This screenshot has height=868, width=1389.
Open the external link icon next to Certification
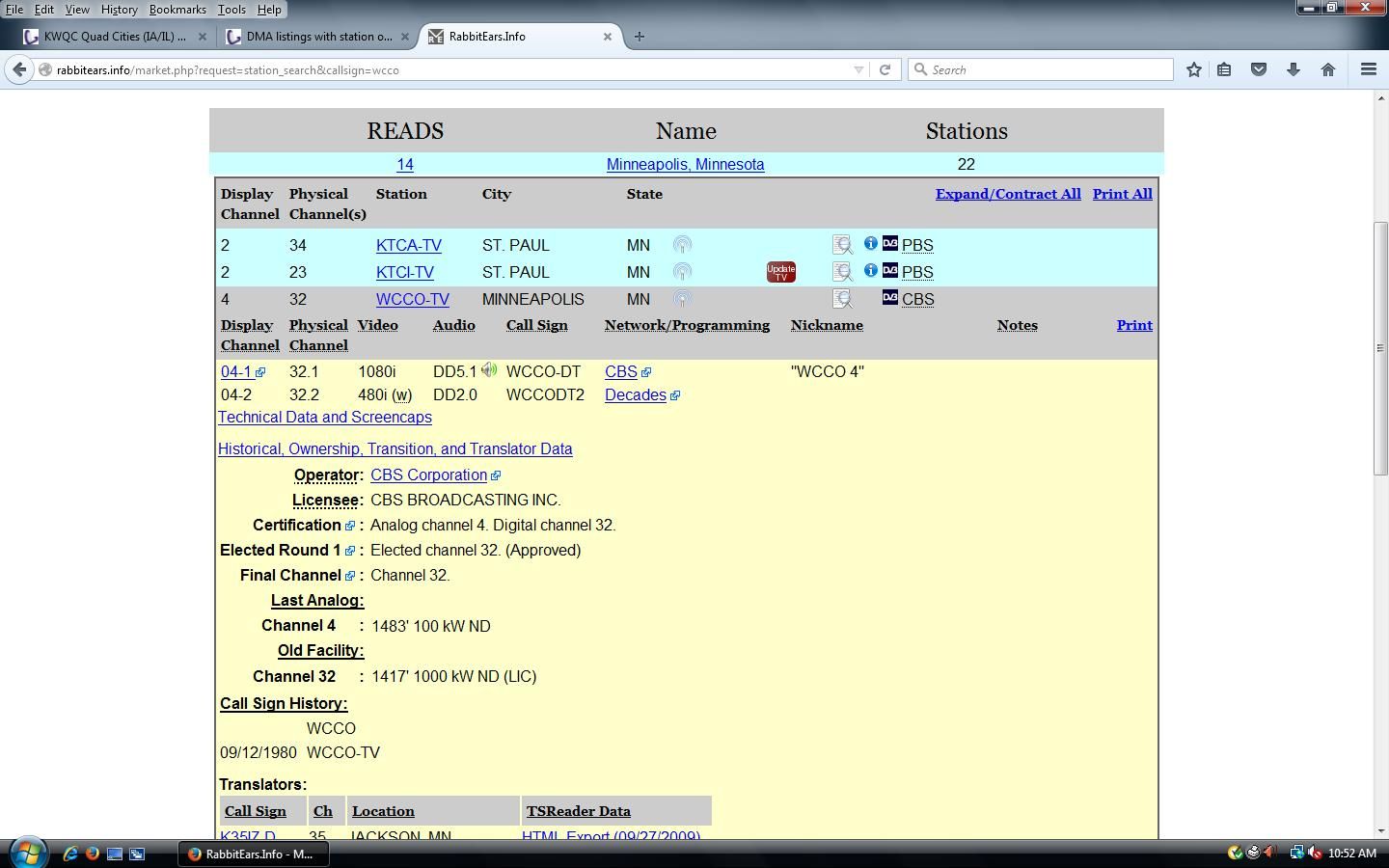[350, 526]
